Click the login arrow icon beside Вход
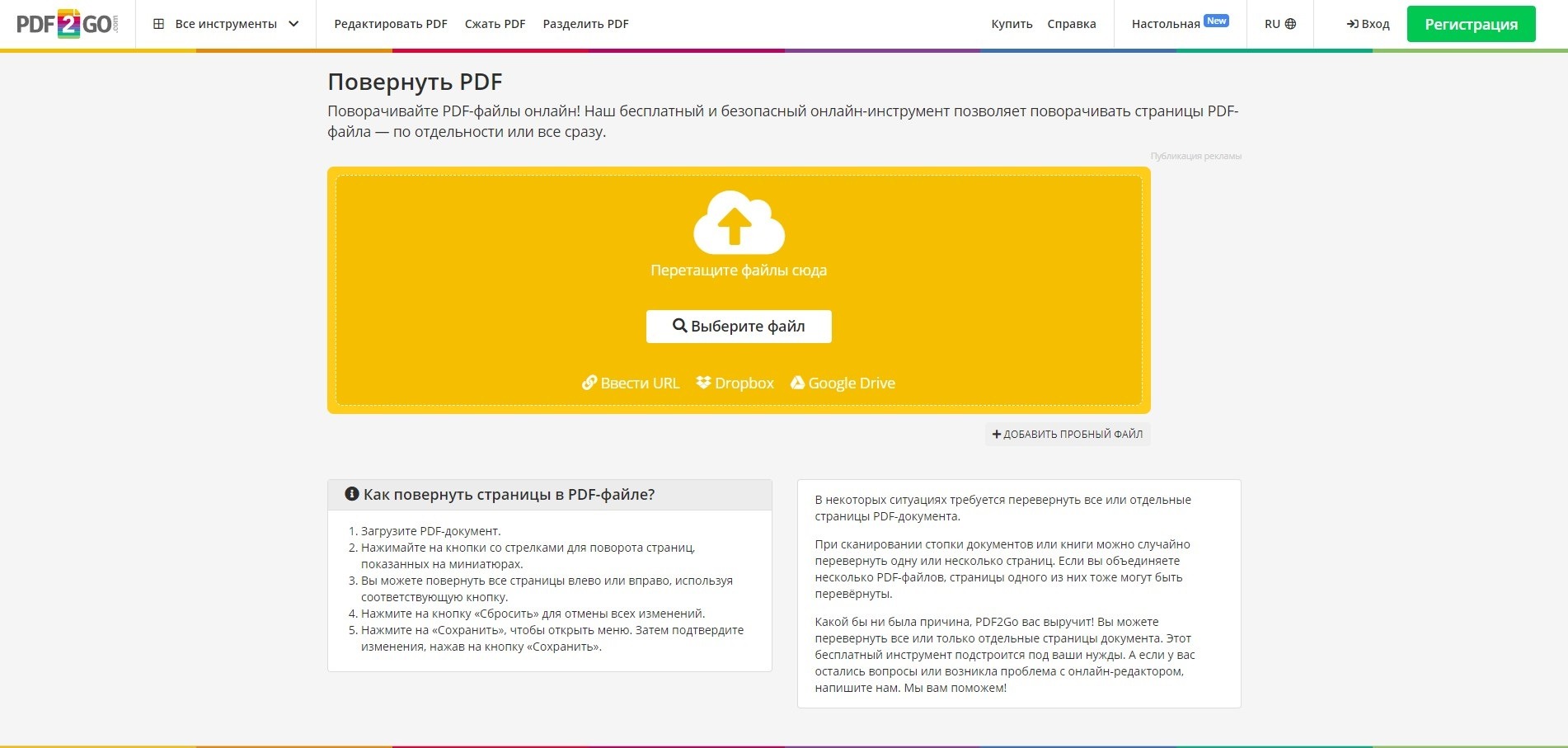Image resolution: width=1568 pixels, height=748 pixels. tap(1353, 24)
